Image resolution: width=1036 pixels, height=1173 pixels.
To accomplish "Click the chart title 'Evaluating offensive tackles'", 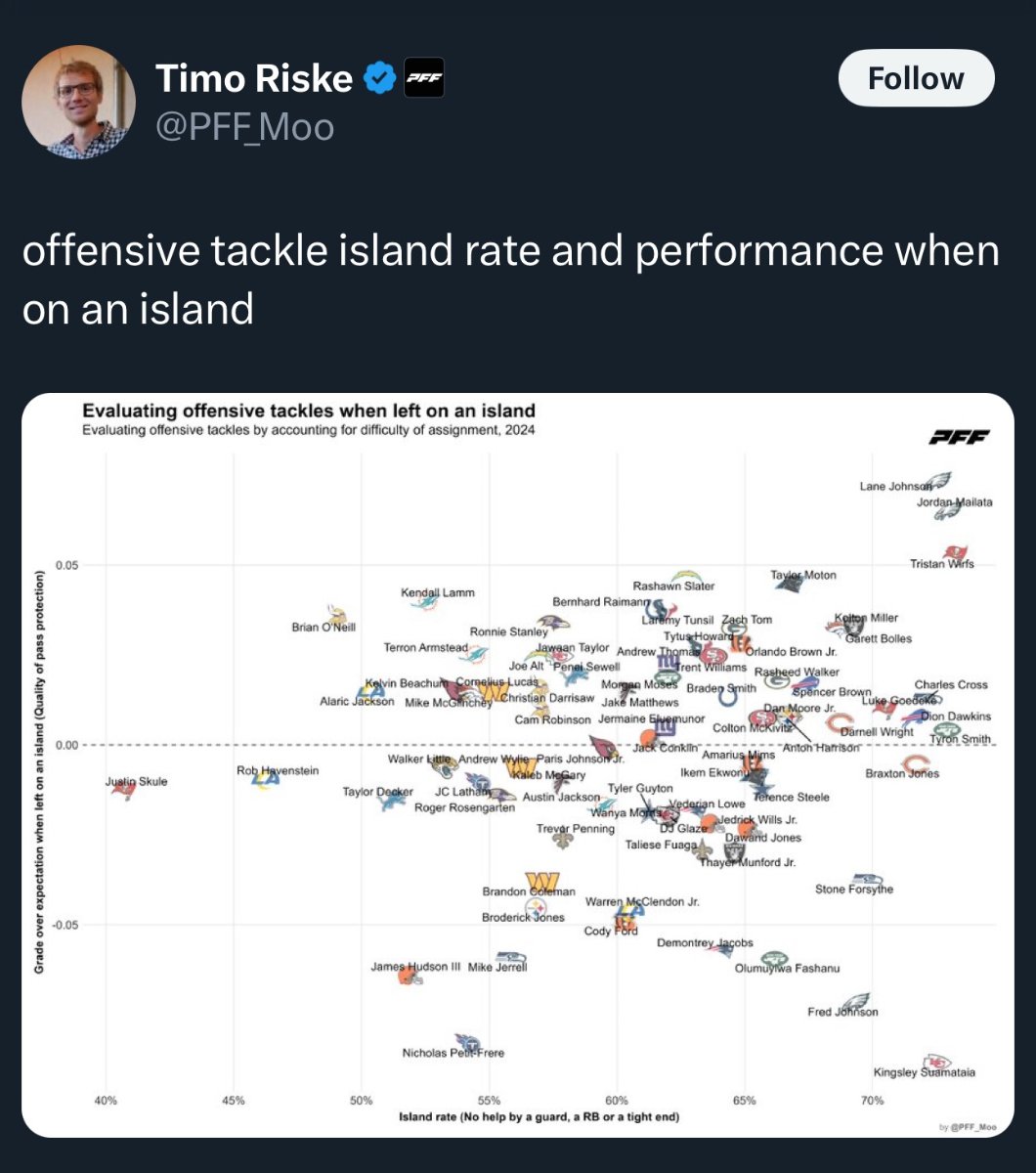I will tap(308, 411).
